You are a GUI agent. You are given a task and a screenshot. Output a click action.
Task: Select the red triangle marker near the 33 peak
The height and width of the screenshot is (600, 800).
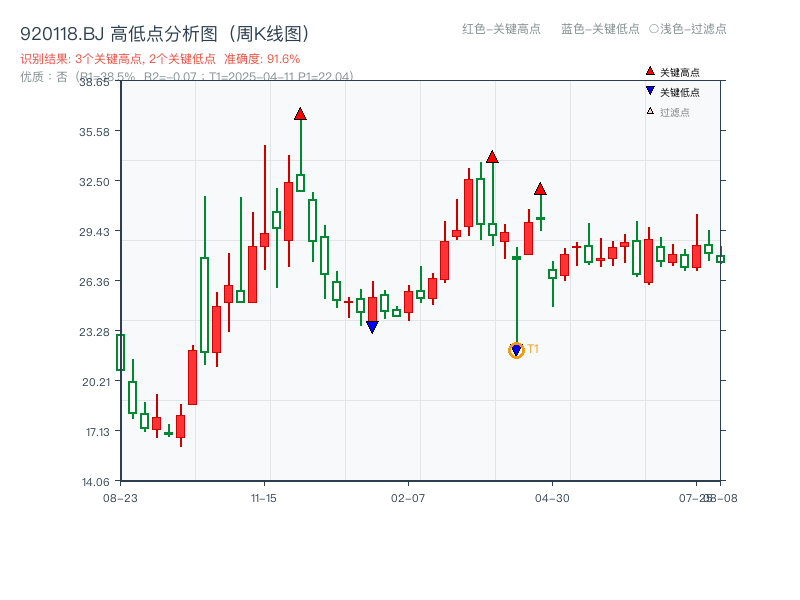click(491, 155)
